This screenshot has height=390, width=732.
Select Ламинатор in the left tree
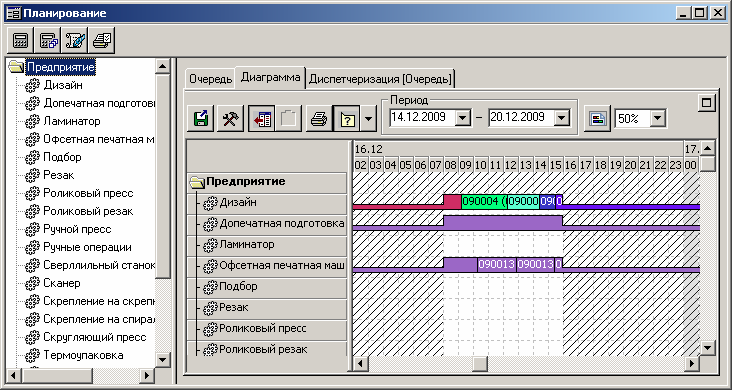click(71, 121)
